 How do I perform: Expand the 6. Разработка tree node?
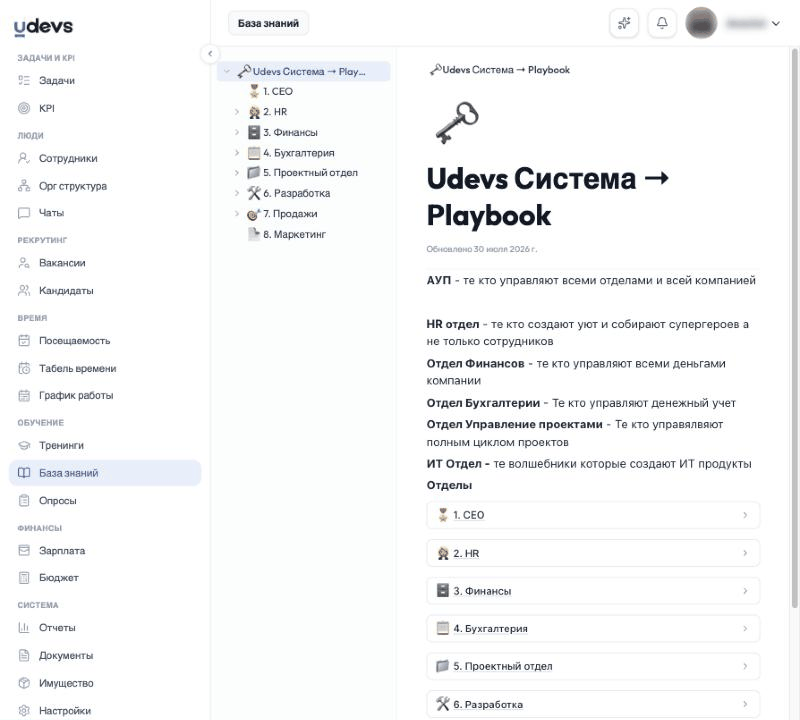tap(237, 193)
